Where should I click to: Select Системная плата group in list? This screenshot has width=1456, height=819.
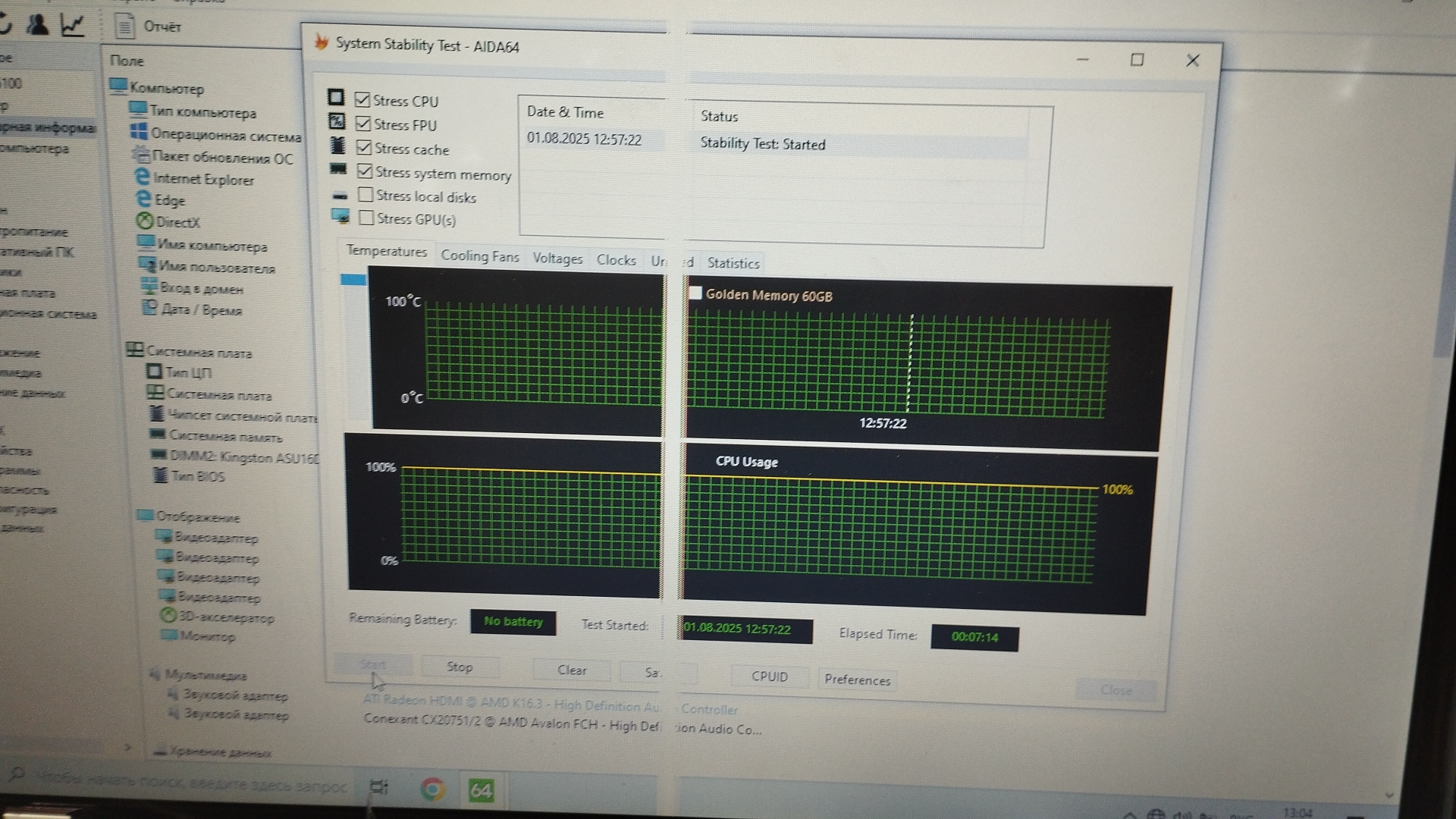tap(198, 352)
